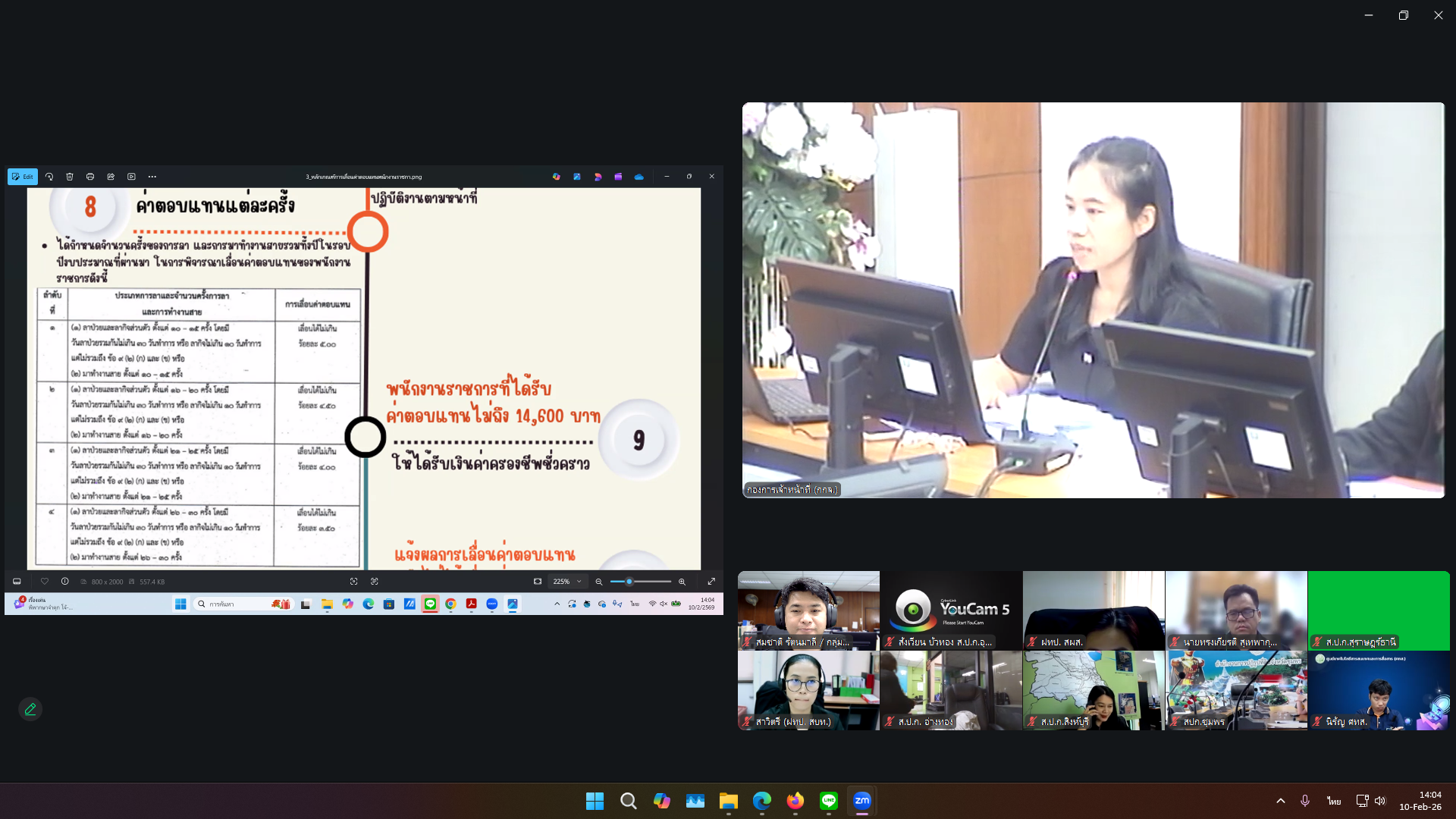This screenshot has width=1456, height=819.
Task: Open the See more (…) menu in Photos
Action: pos(152,176)
